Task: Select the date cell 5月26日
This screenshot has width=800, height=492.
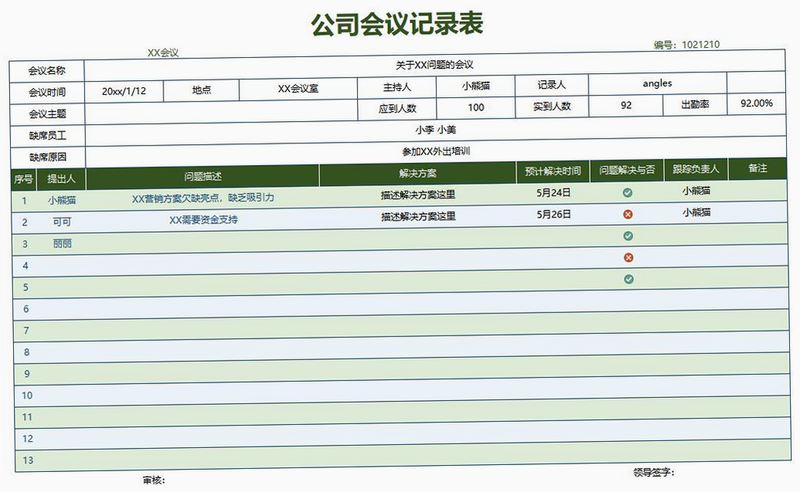Action: [x=554, y=214]
